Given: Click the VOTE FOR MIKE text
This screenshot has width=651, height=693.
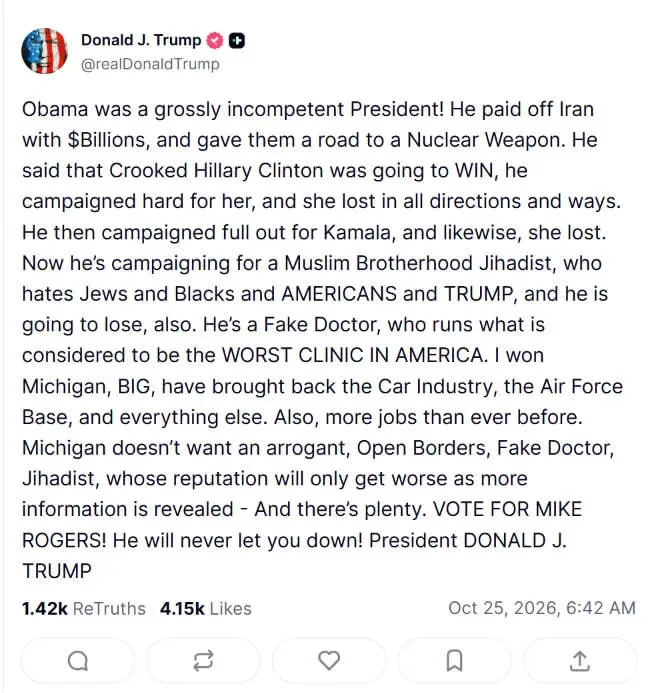Looking at the screenshot, I should (507, 509).
